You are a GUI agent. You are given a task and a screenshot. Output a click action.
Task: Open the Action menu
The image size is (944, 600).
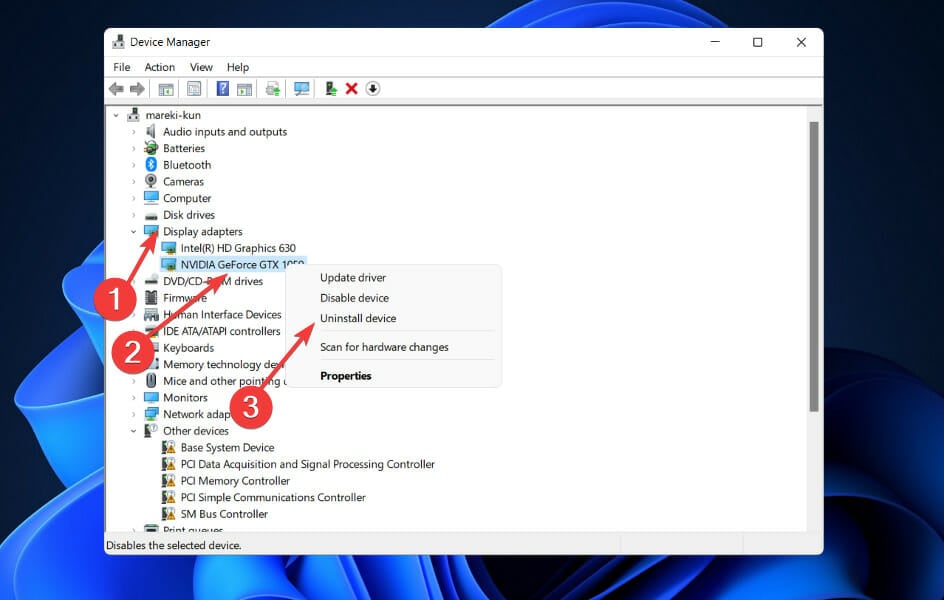coord(159,66)
